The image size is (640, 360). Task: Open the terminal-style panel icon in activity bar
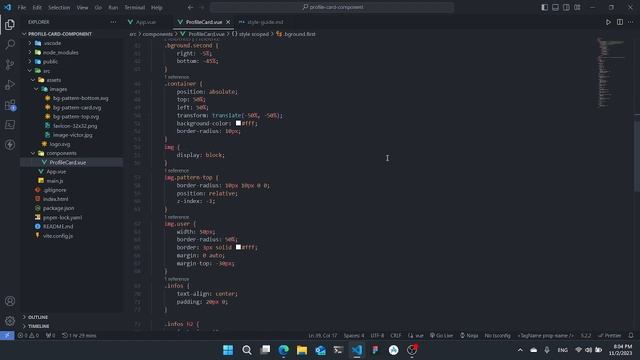point(10,124)
